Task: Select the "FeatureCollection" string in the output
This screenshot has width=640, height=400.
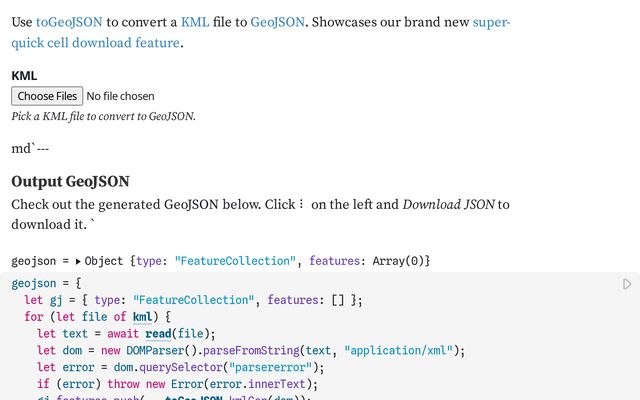Action: pyautogui.click(x=235, y=261)
